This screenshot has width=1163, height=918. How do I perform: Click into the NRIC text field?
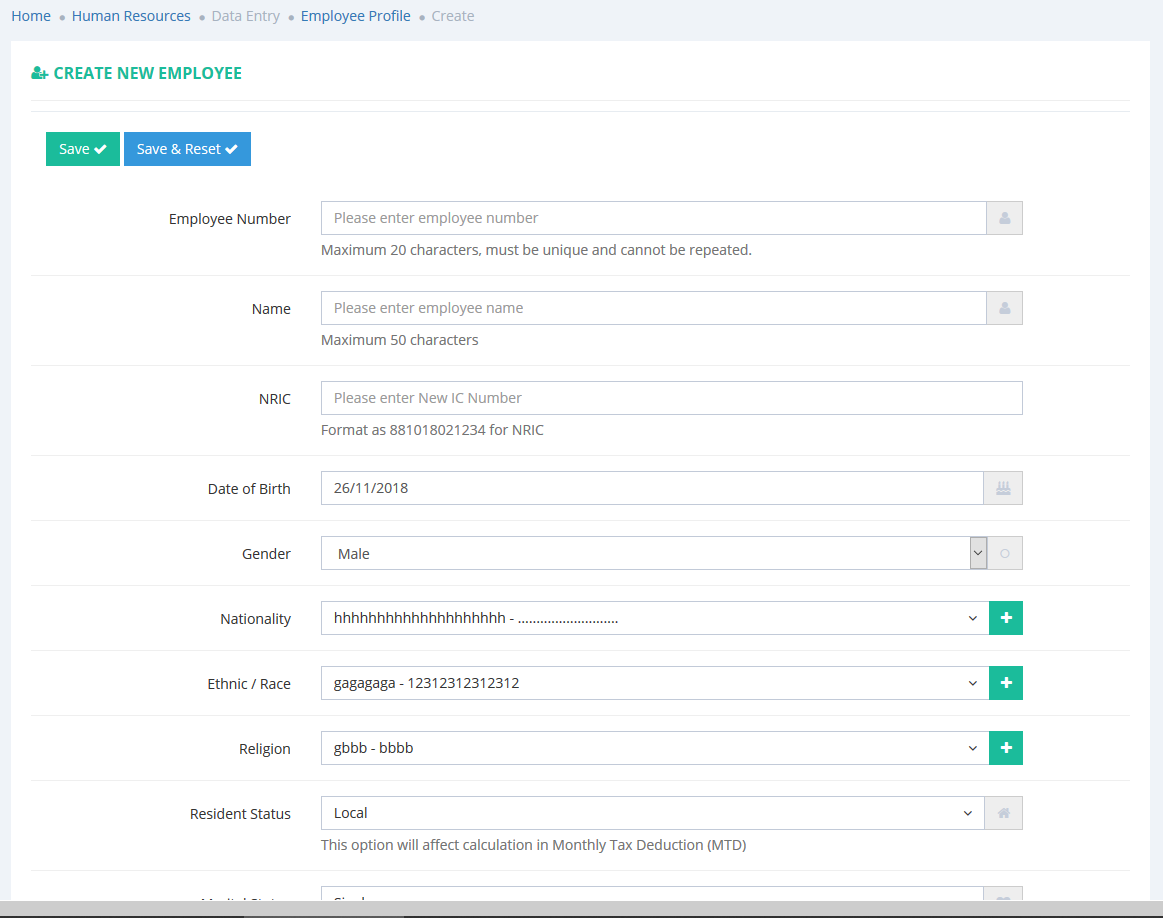[x=671, y=398]
